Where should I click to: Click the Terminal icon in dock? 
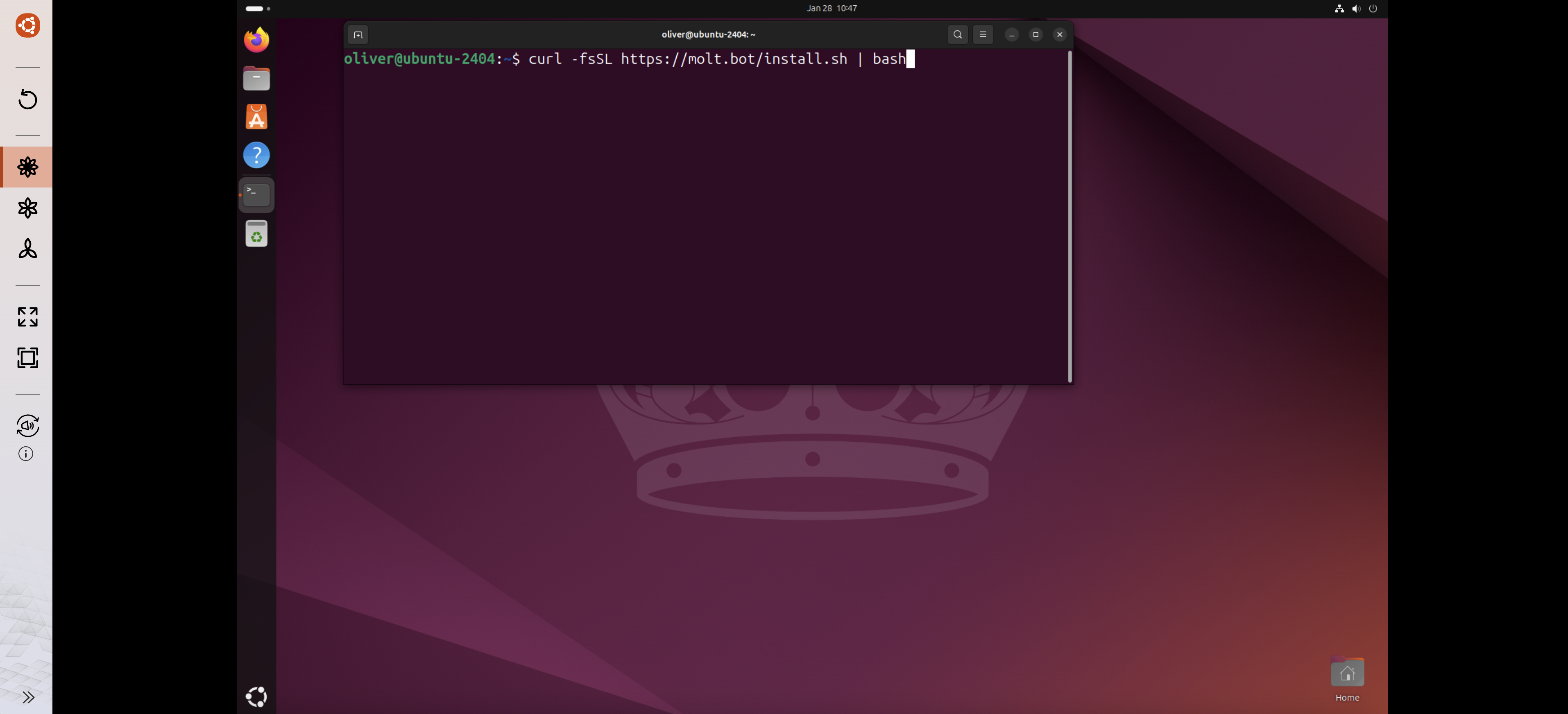tap(256, 194)
